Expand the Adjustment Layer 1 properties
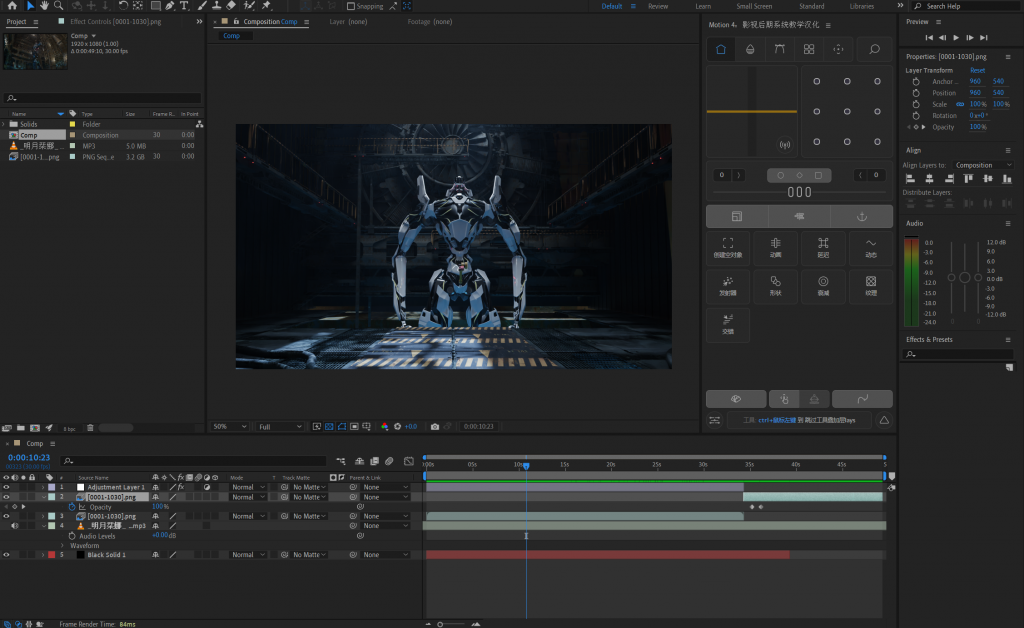The height and width of the screenshot is (628, 1024). 43,487
